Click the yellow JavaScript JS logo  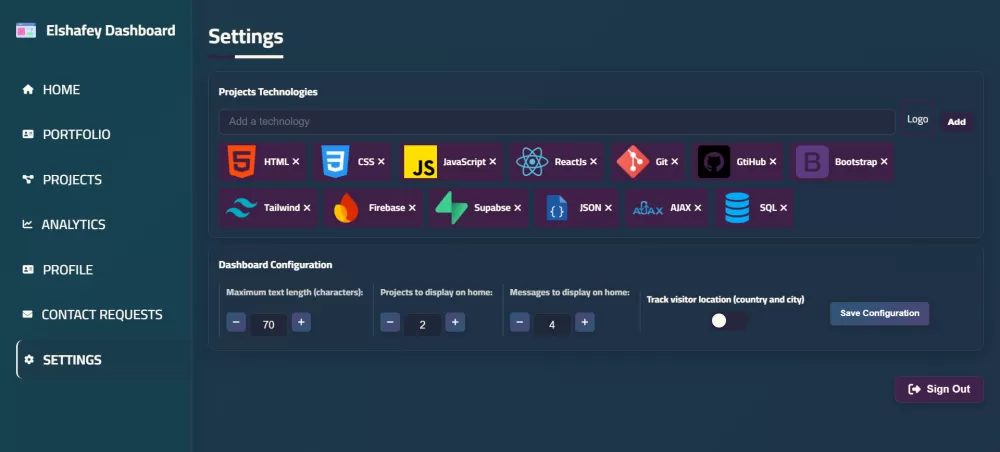(x=421, y=162)
